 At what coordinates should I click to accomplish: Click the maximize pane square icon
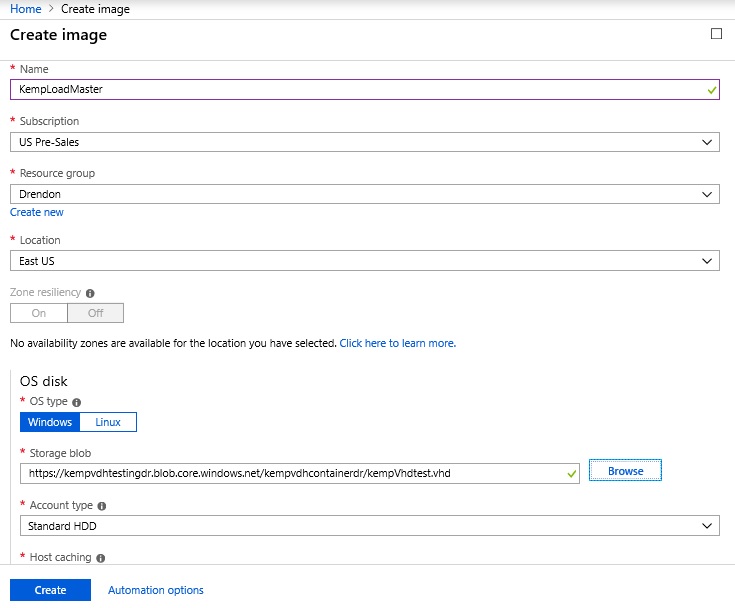click(716, 34)
